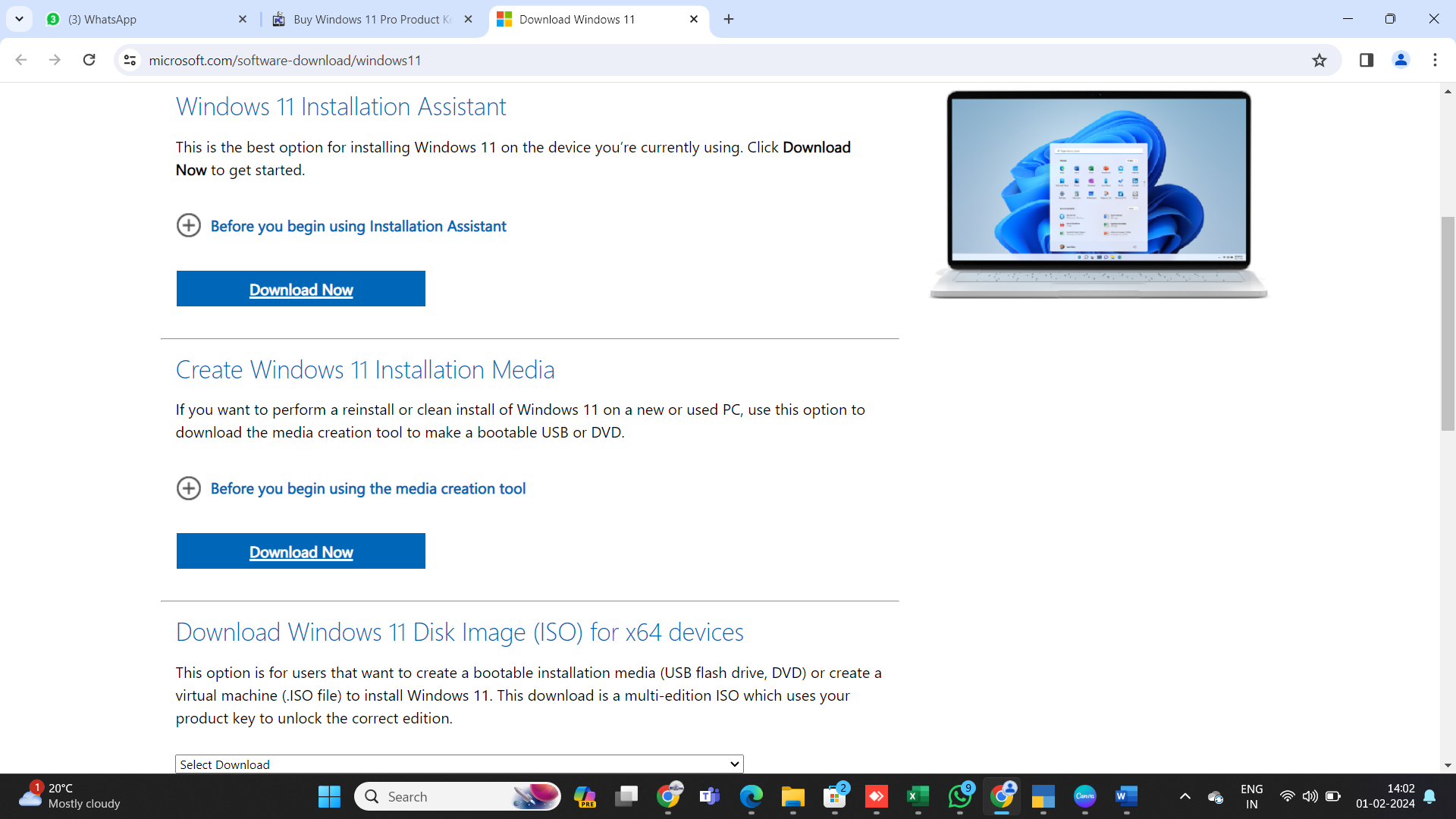Viewport: 1456px width, 819px height.
Task: Click the browser forward arrow
Action: coord(55,60)
